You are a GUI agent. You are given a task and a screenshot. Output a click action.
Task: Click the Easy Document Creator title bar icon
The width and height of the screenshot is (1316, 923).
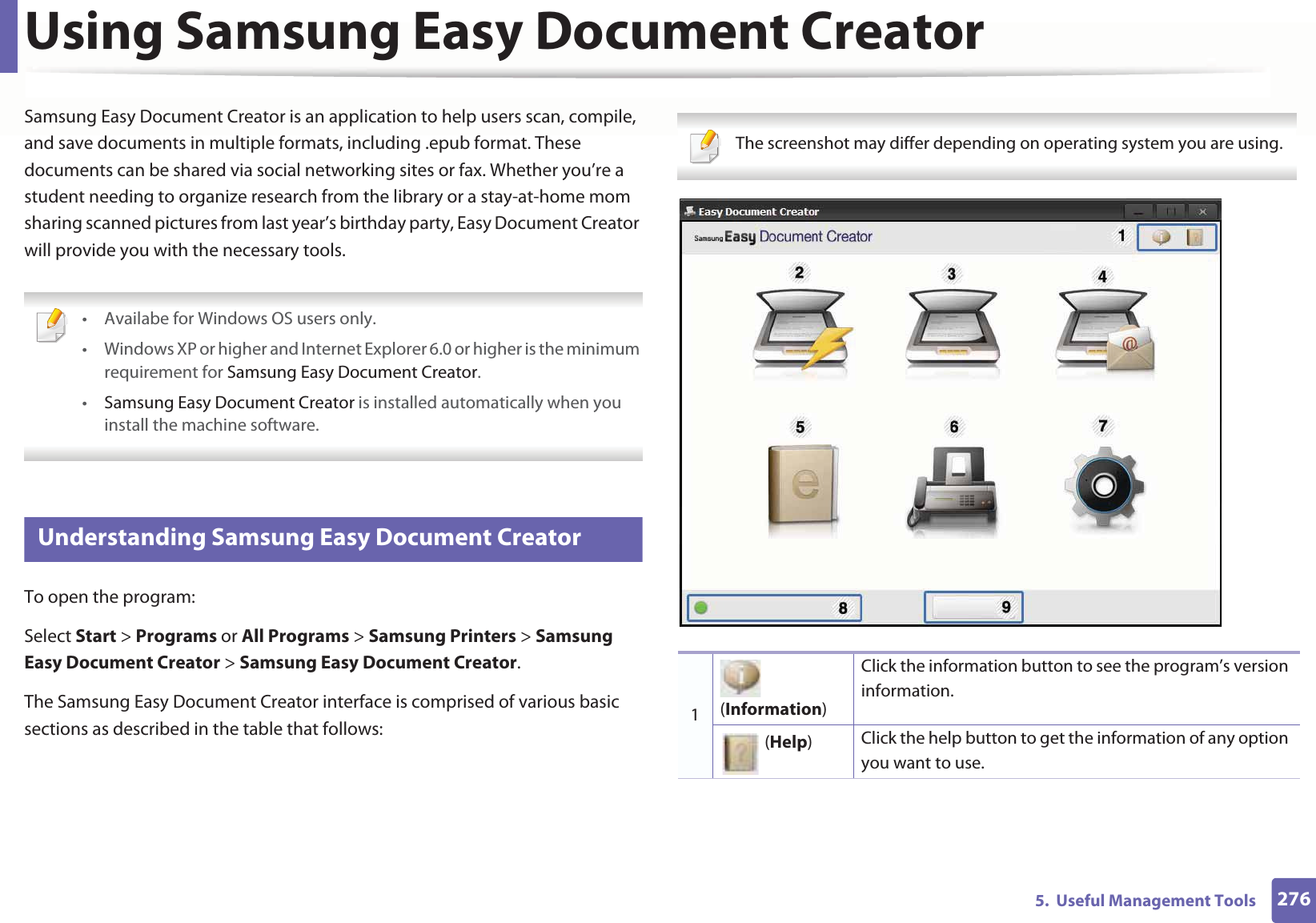[690, 211]
